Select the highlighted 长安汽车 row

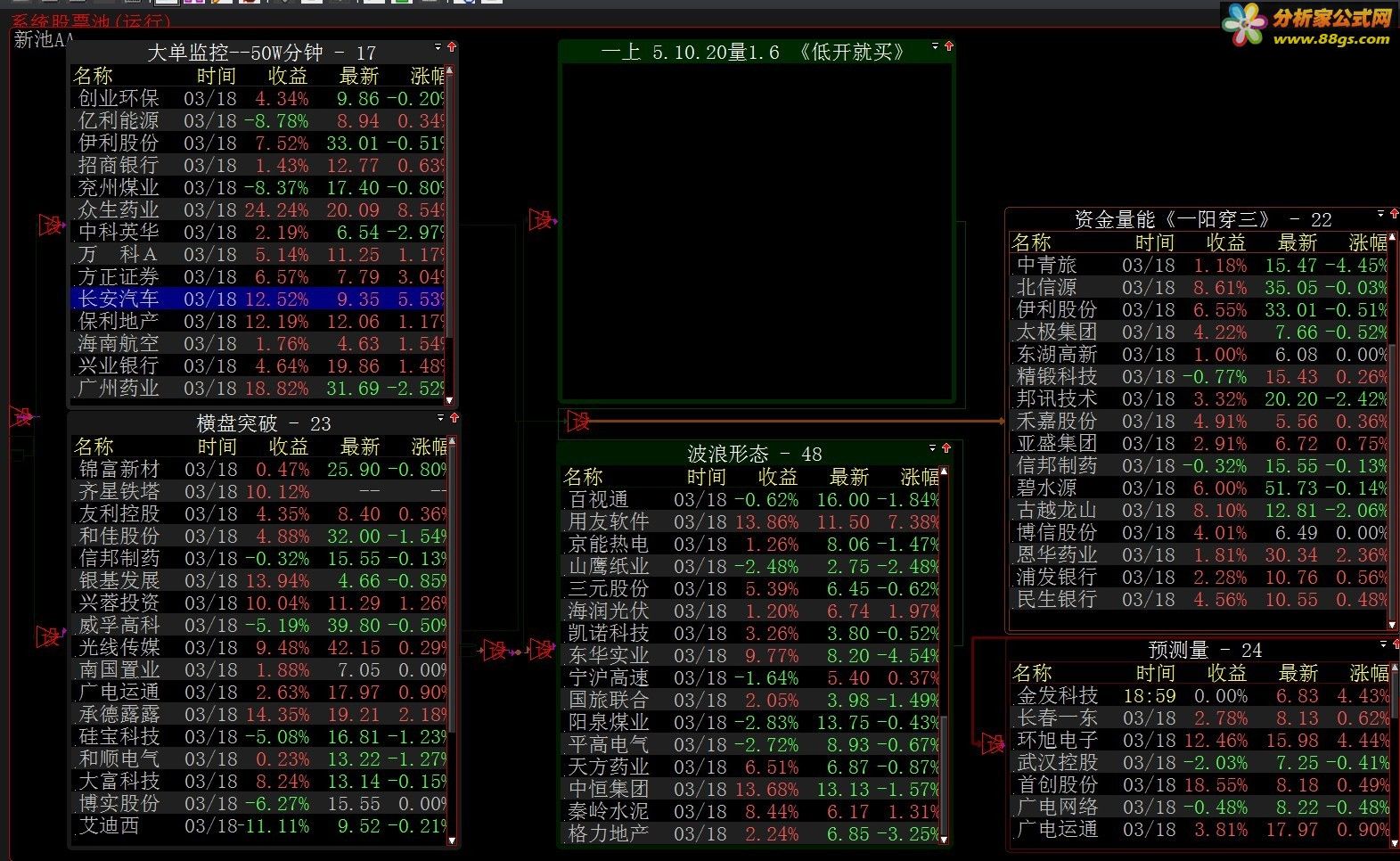[258, 299]
